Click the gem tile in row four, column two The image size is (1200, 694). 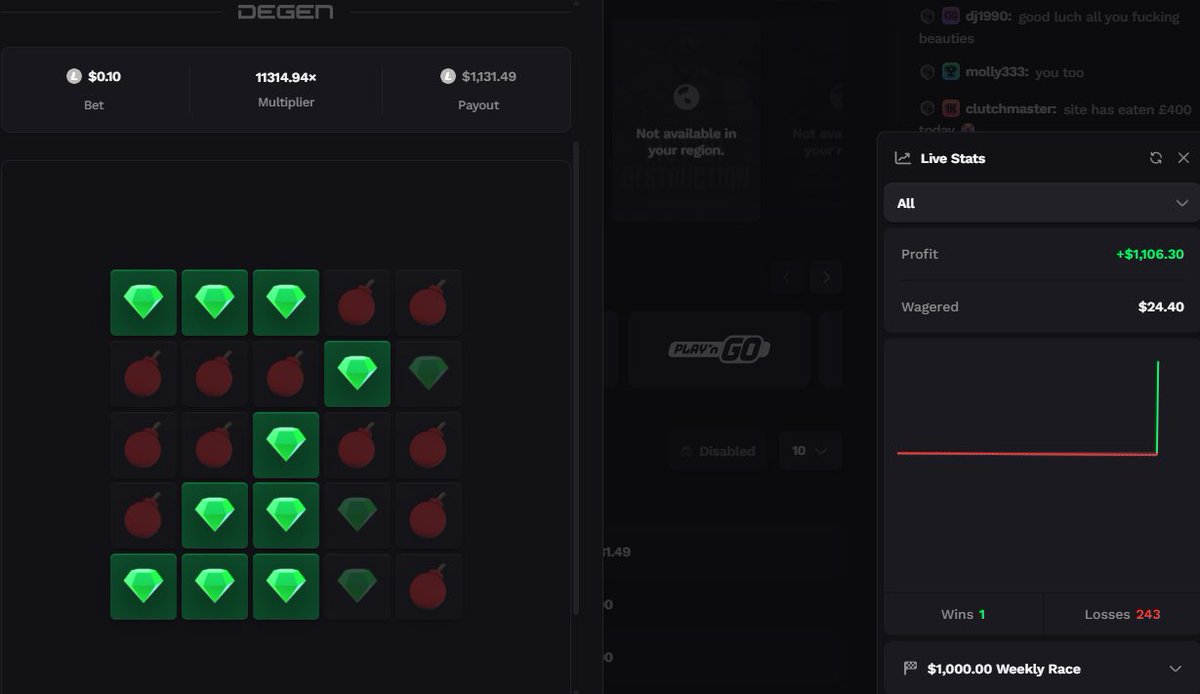coord(214,516)
